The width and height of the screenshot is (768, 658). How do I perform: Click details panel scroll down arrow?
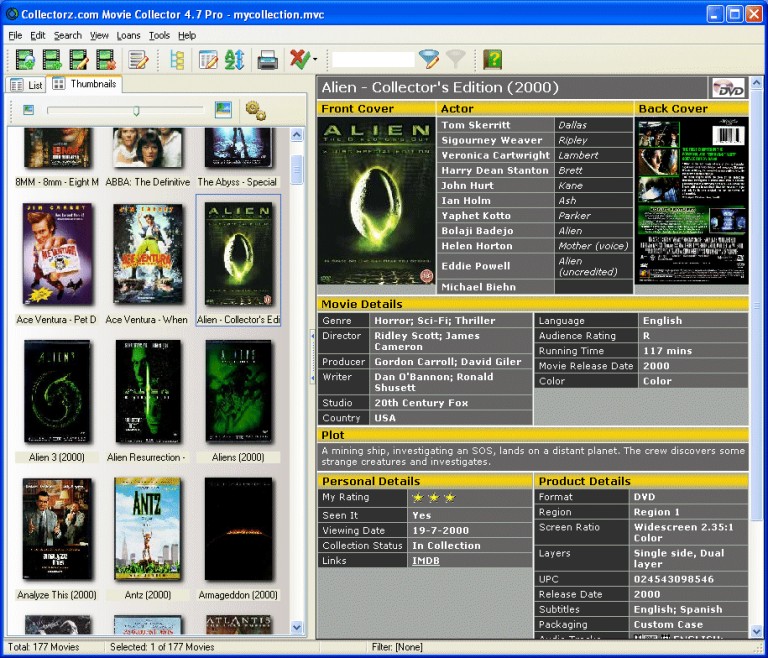pos(756,632)
